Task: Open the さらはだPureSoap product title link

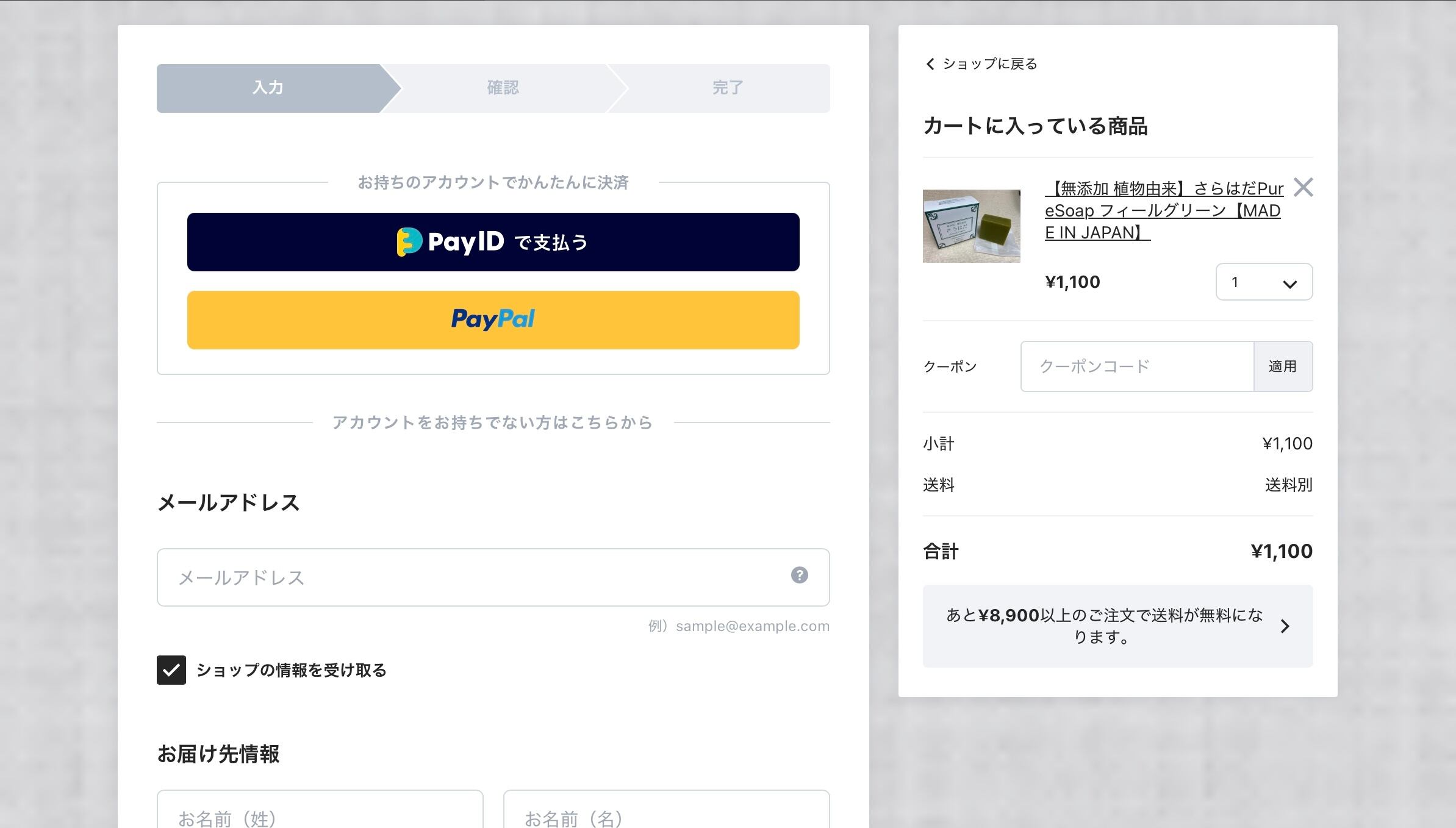Action: (x=1163, y=210)
